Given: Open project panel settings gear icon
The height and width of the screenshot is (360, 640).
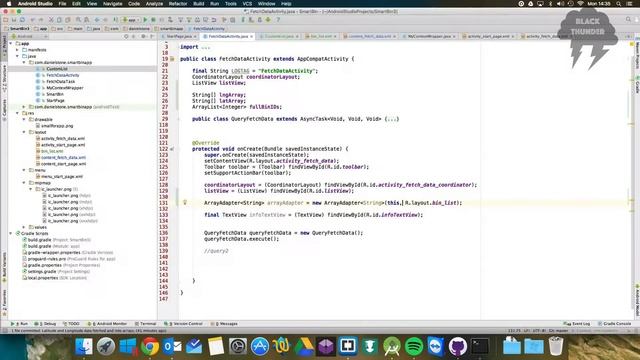Looking at the screenshot, I should point(143,36).
